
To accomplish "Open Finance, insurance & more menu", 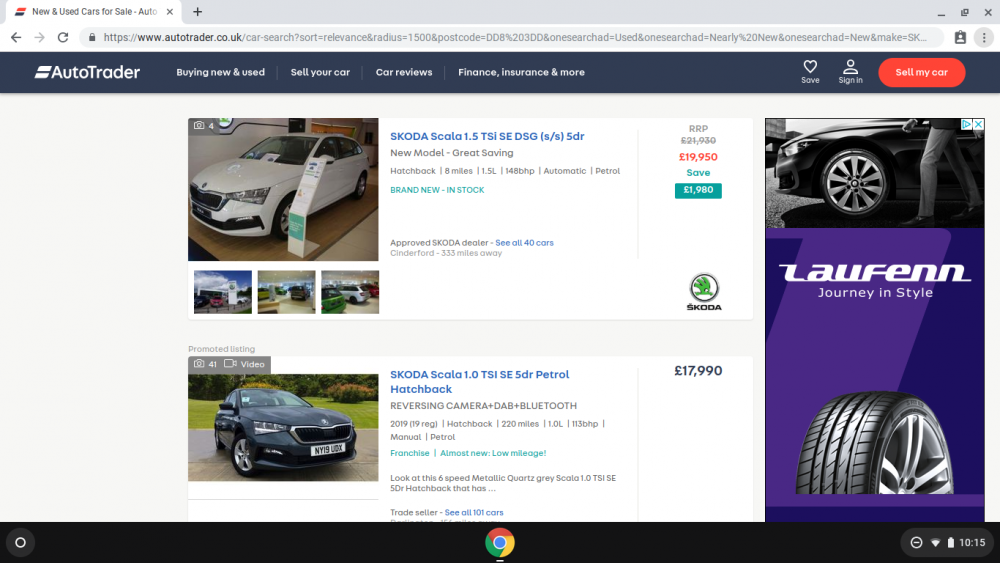I will point(521,72).
